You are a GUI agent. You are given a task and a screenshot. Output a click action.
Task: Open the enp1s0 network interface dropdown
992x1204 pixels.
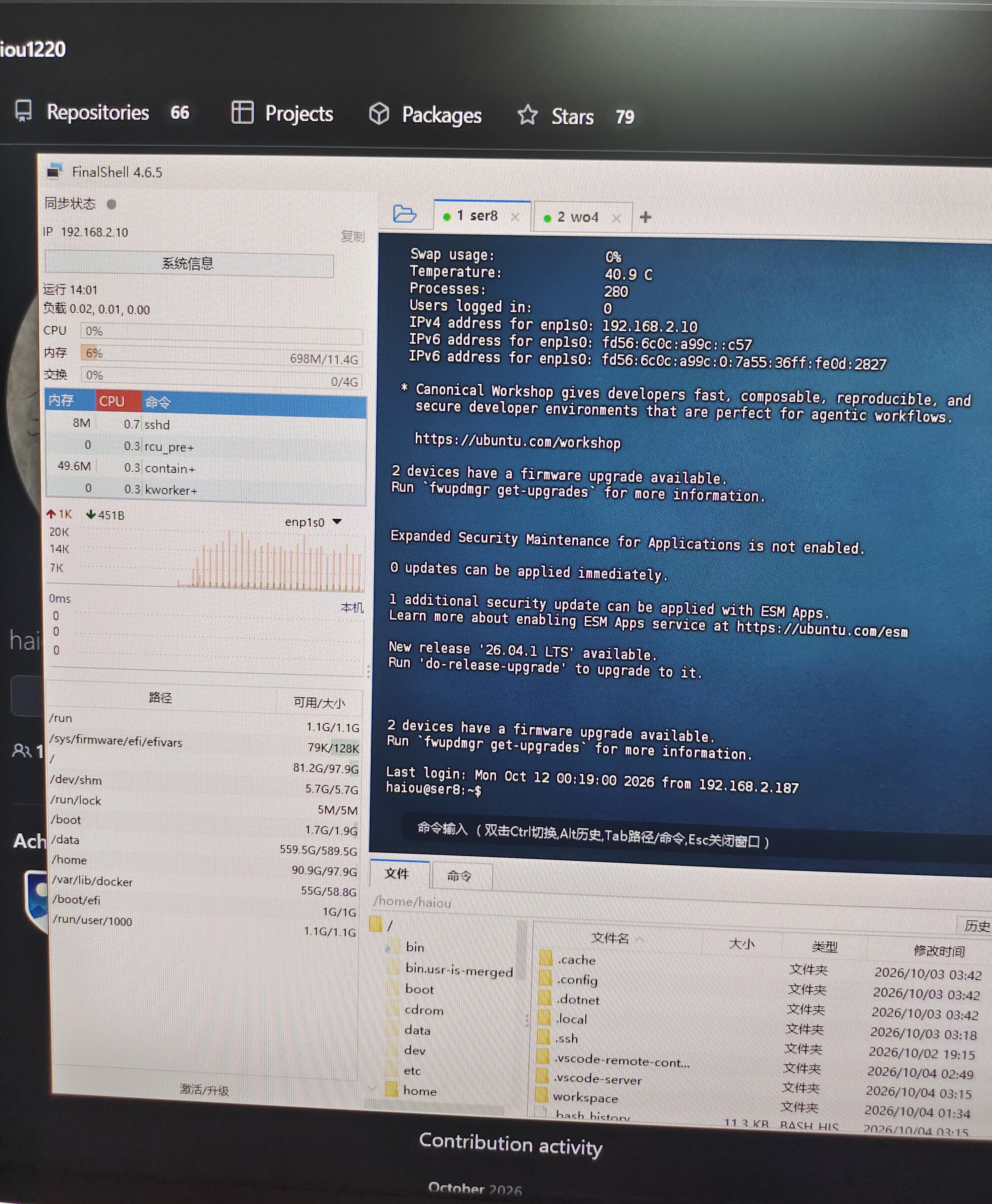coord(313,521)
